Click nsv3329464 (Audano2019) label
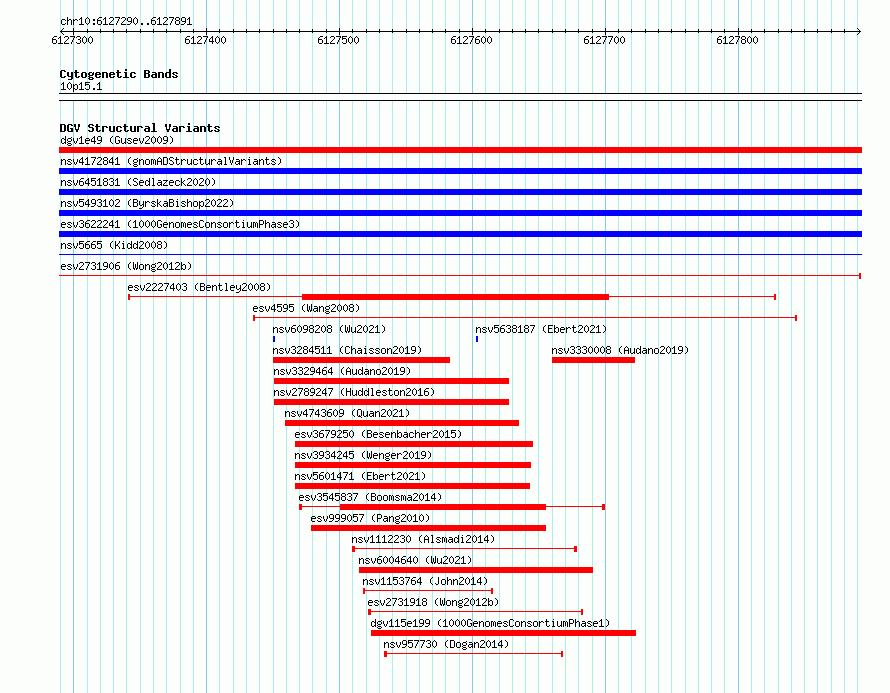Screen dimensions: 890x693 pos(342,371)
